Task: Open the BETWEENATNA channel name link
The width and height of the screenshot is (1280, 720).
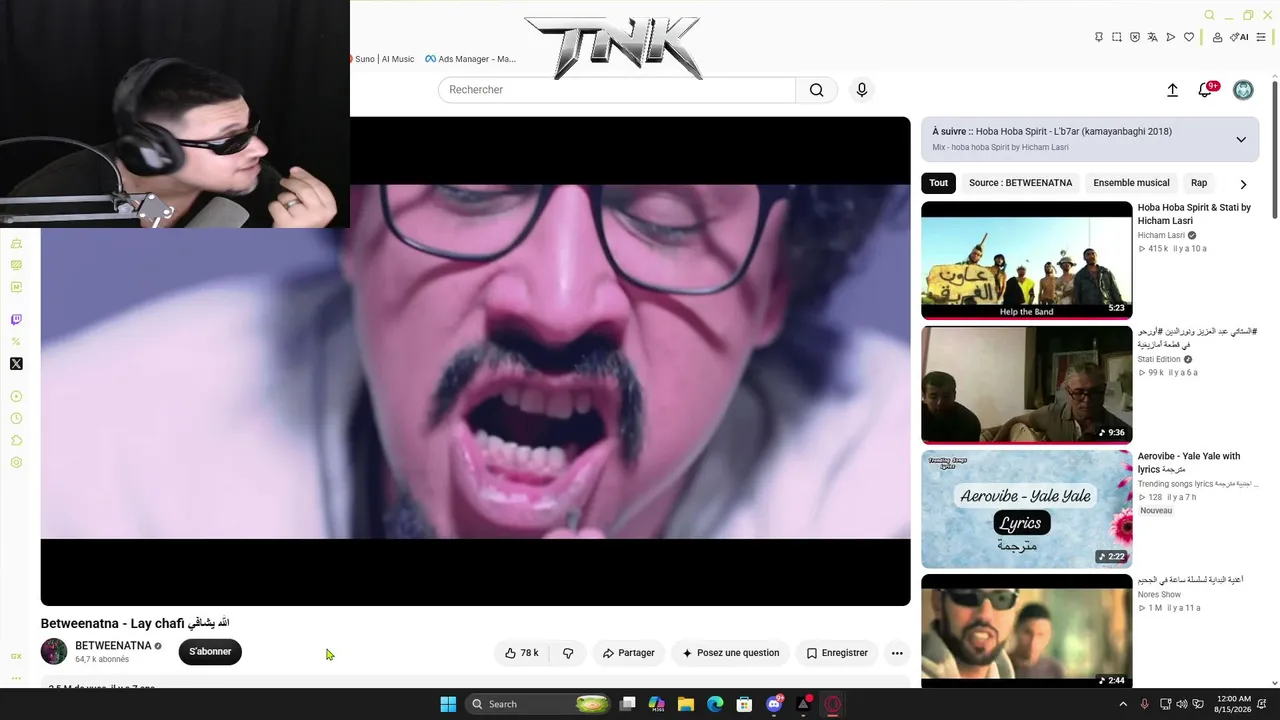Action: click(113, 646)
